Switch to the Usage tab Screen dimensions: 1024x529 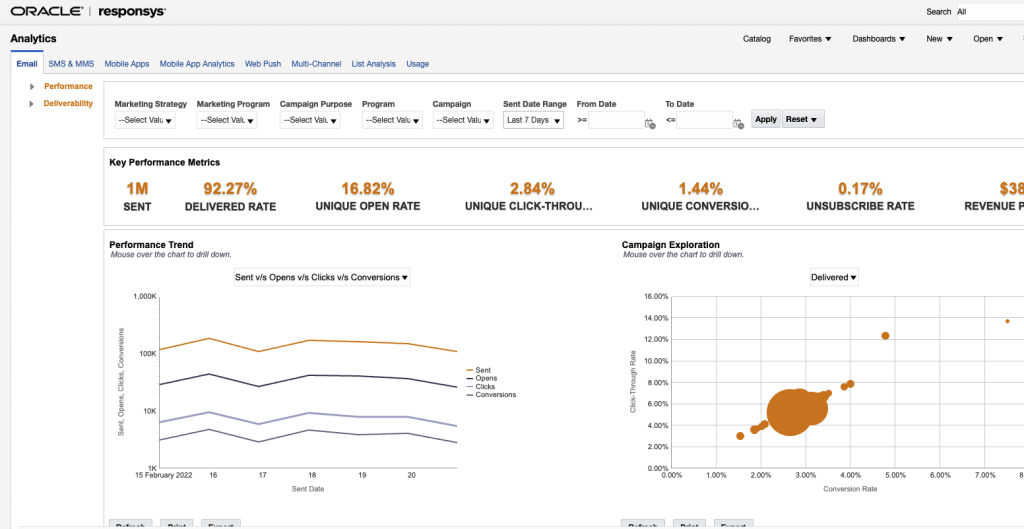click(x=417, y=64)
